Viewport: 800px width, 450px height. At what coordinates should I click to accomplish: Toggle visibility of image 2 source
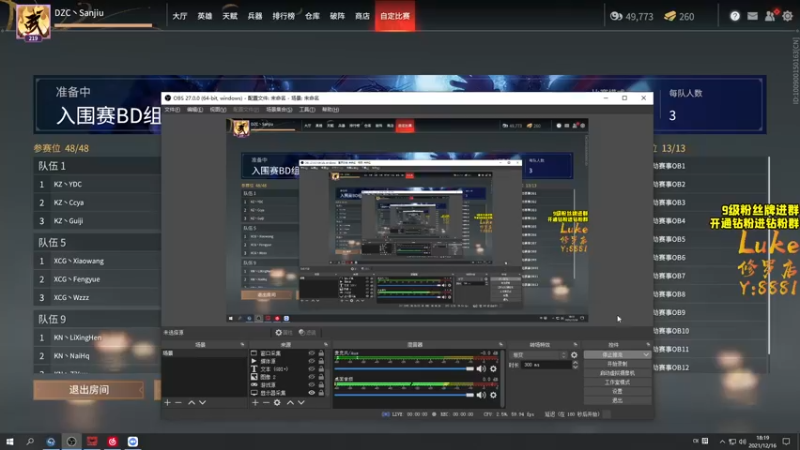[x=311, y=377]
